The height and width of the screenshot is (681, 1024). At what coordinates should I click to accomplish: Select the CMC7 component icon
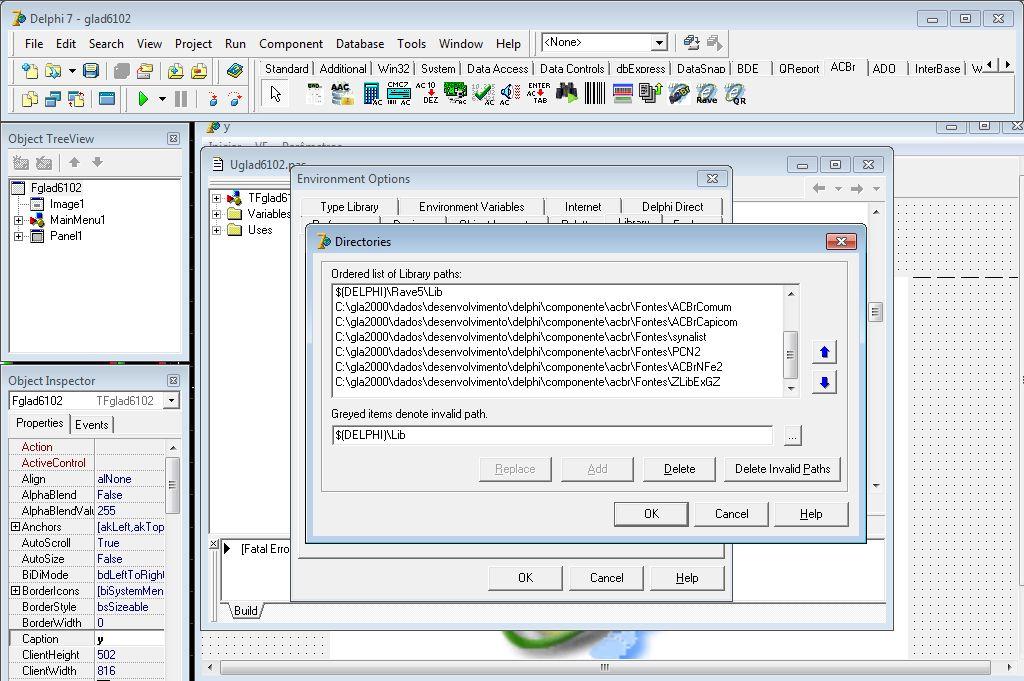click(x=398, y=94)
